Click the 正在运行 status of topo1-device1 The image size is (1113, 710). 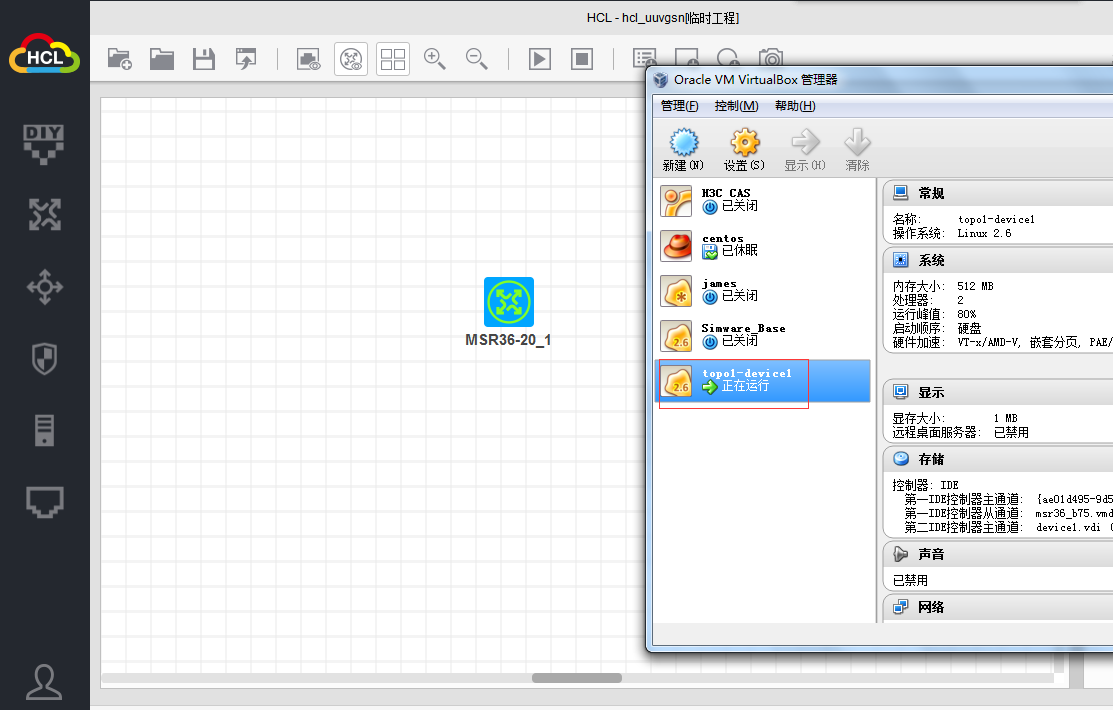(x=745, y=386)
